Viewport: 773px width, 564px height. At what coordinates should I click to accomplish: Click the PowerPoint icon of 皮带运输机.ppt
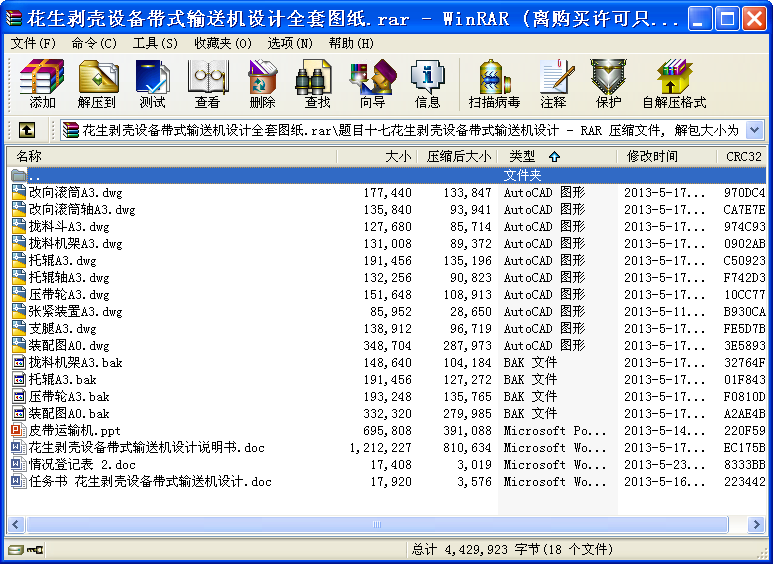(x=19, y=430)
